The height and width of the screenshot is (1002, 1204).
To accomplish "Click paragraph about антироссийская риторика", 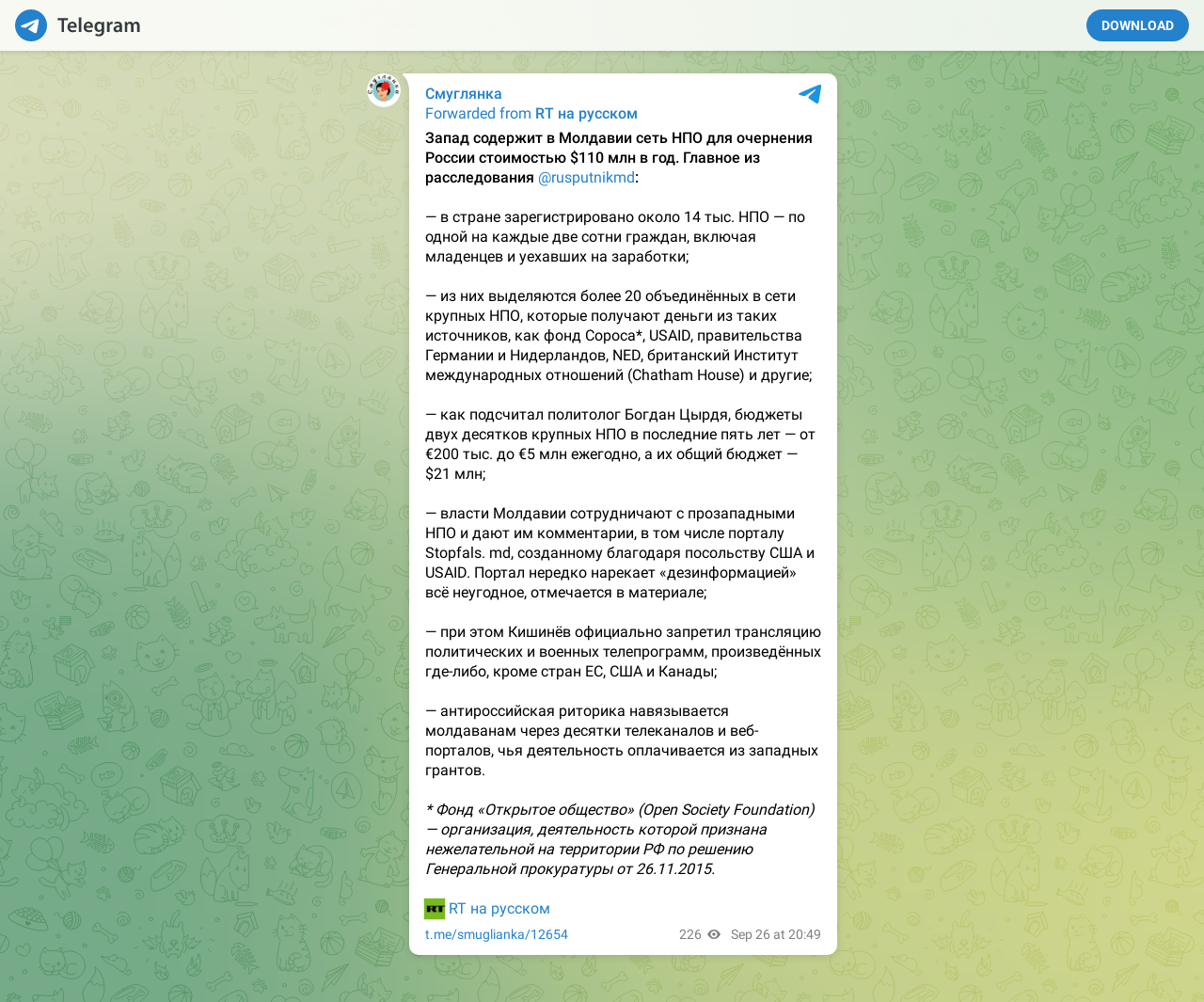I will (622, 740).
